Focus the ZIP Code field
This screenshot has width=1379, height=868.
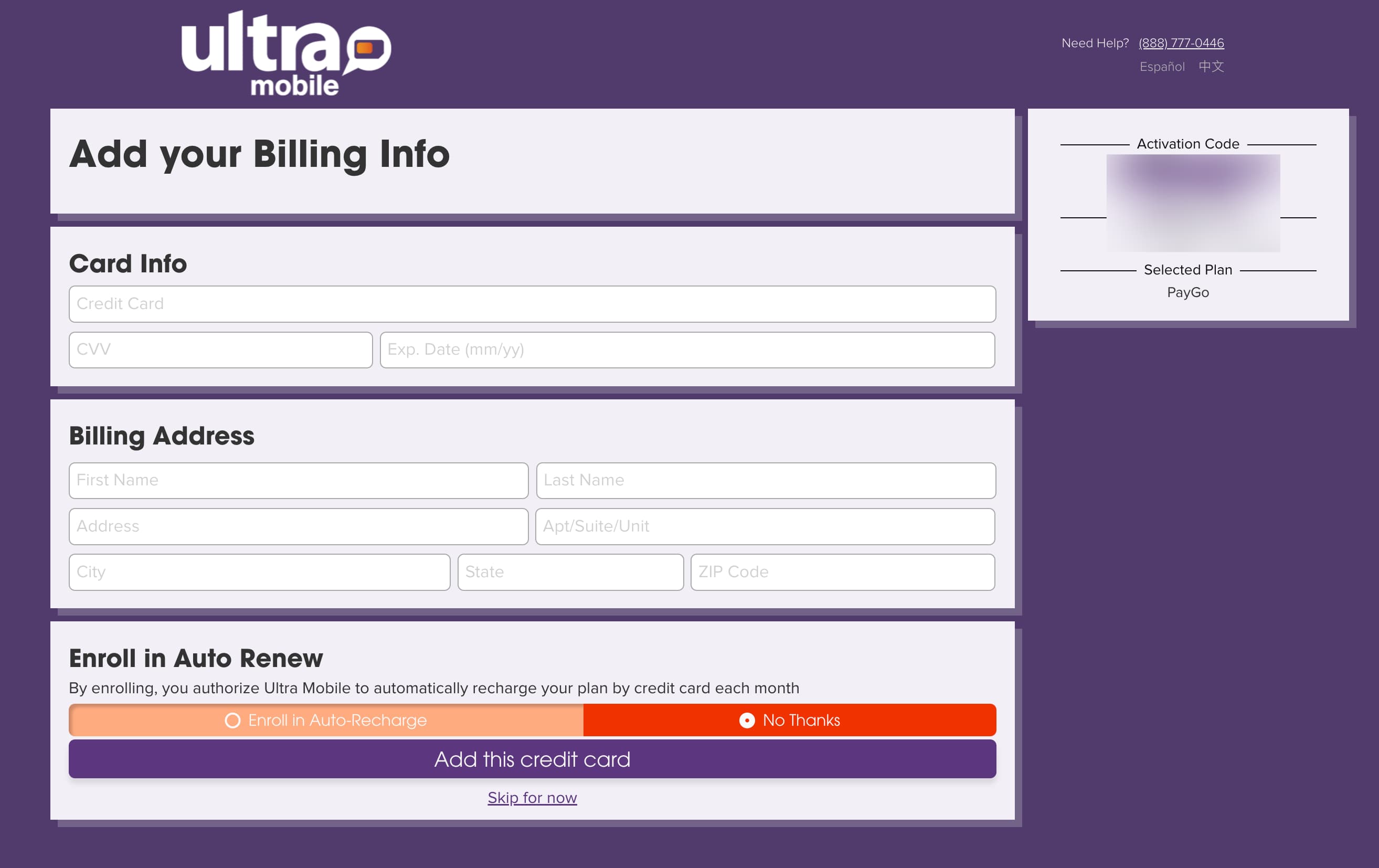pyautogui.click(x=842, y=572)
